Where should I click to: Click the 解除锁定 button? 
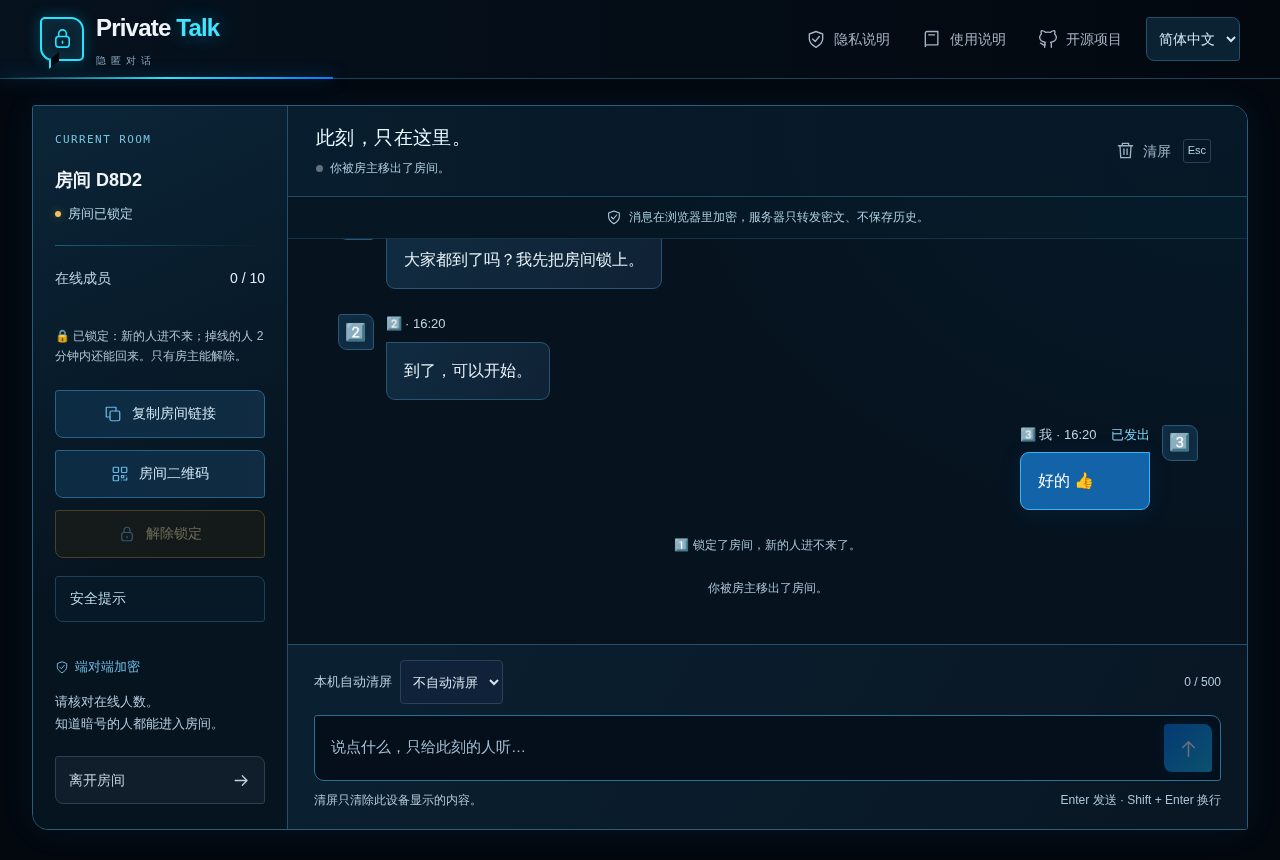(160, 534)
